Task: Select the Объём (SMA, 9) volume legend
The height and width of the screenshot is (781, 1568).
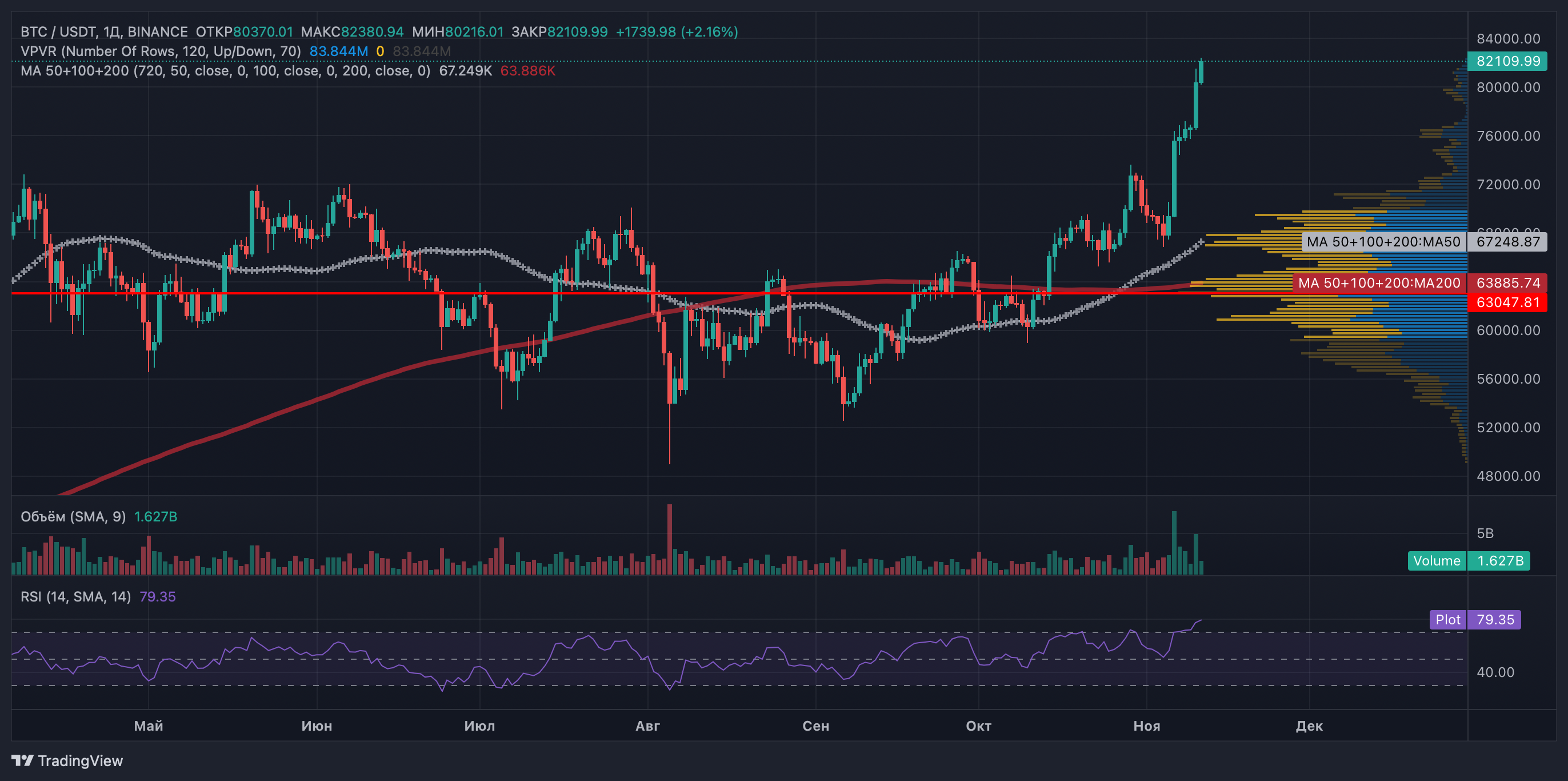Action: tap(73, 517)
